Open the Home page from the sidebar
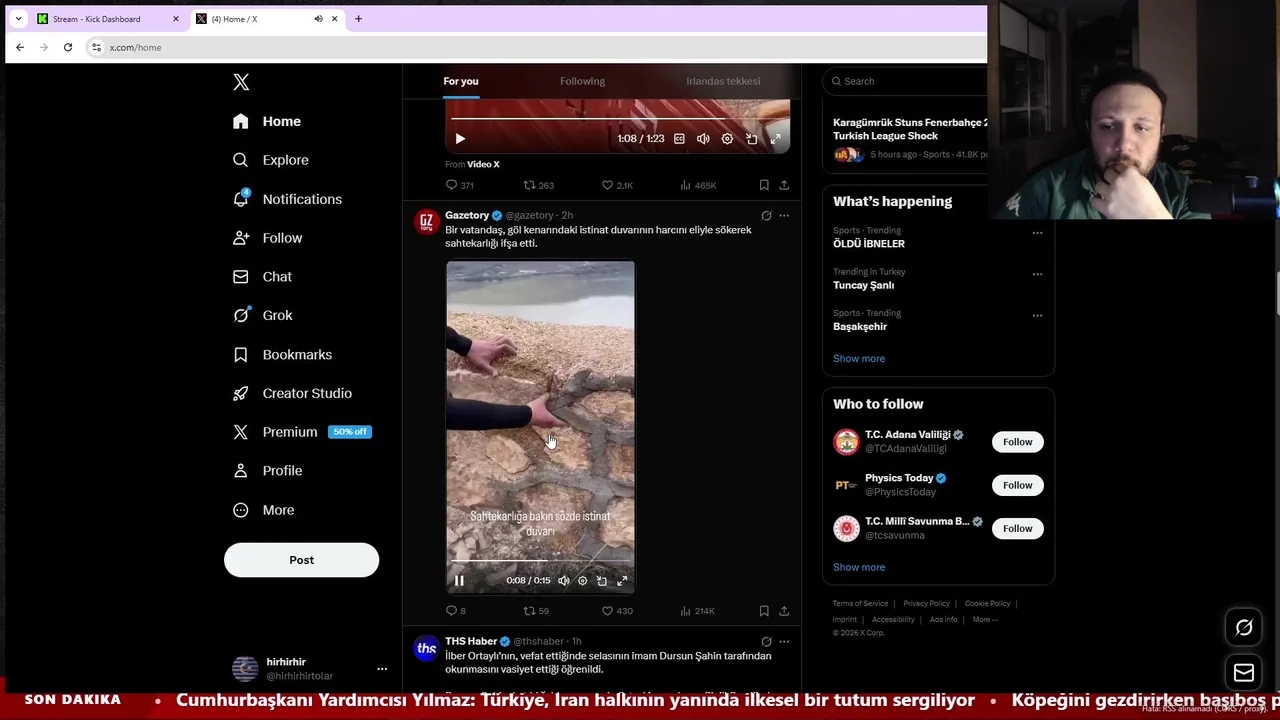 (x=266, y=121)
